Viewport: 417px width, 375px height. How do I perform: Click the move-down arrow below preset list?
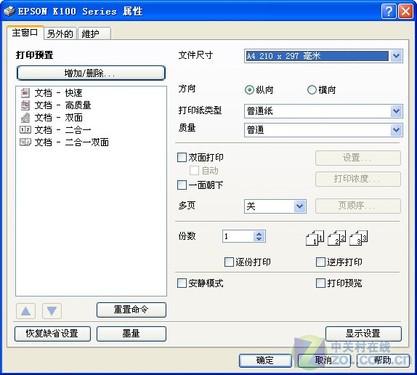pyautogui.click(x=52, y=311)
